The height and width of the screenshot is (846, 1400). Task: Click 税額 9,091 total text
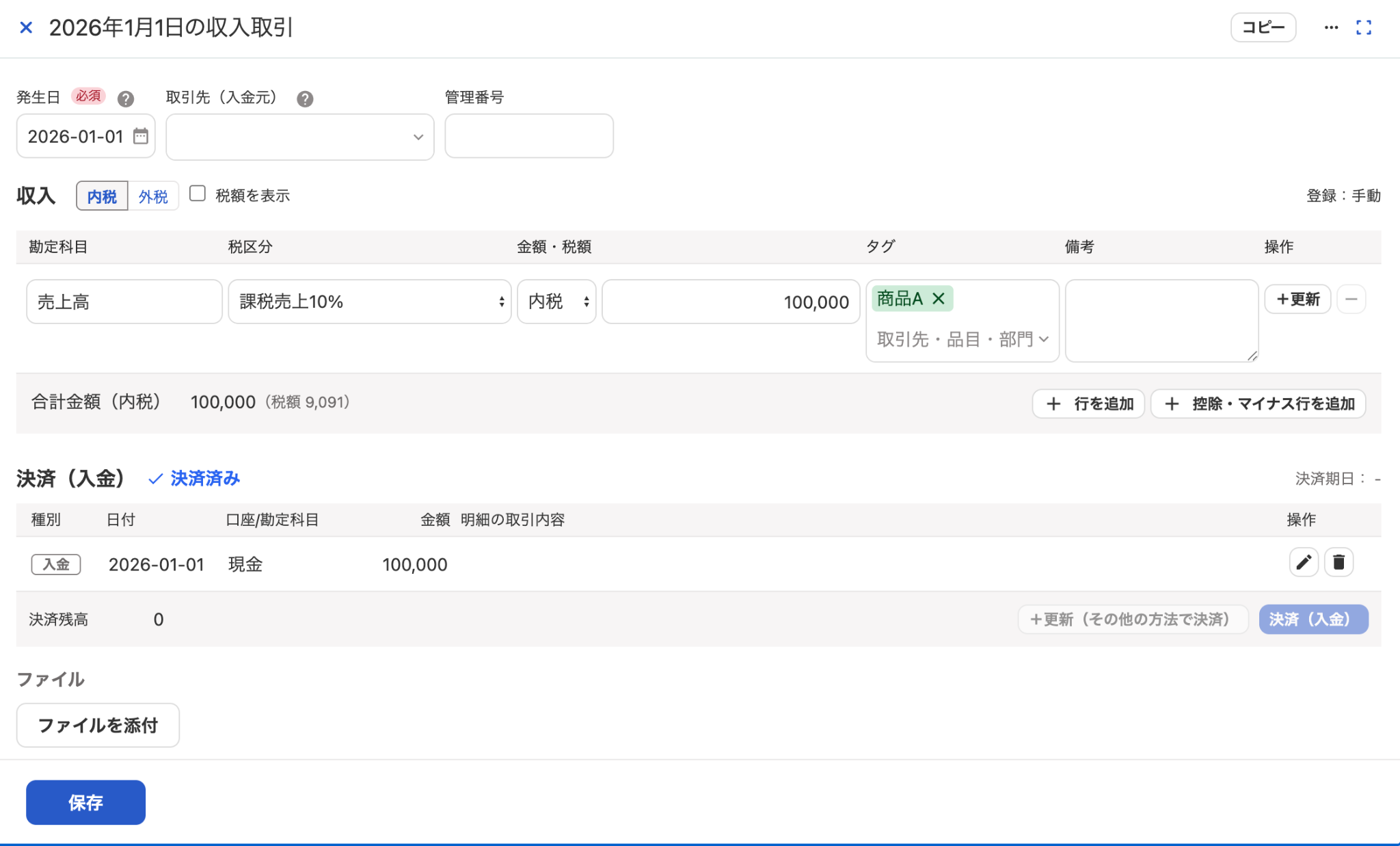pos(308,402)
